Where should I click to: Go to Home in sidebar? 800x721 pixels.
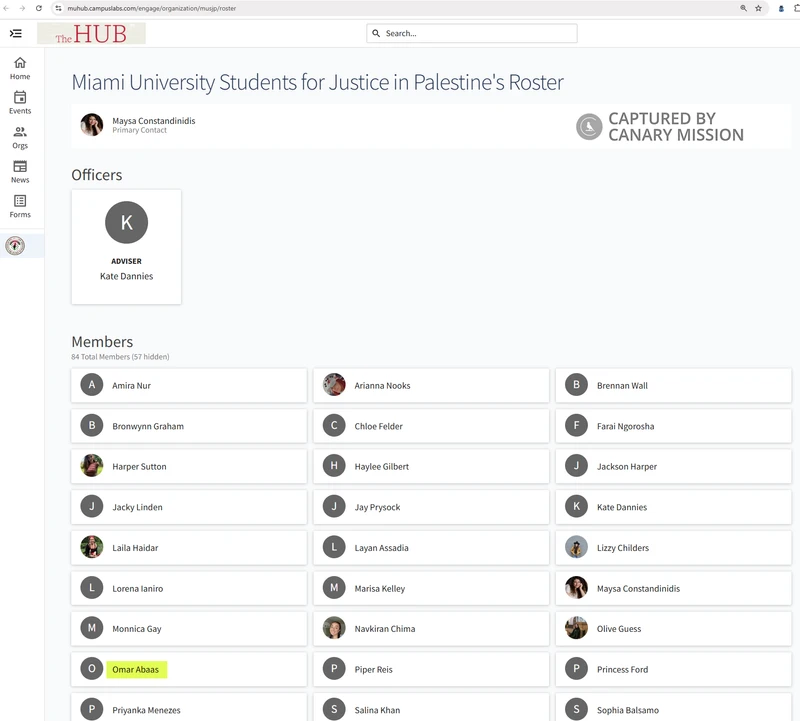tap(20, 68)
